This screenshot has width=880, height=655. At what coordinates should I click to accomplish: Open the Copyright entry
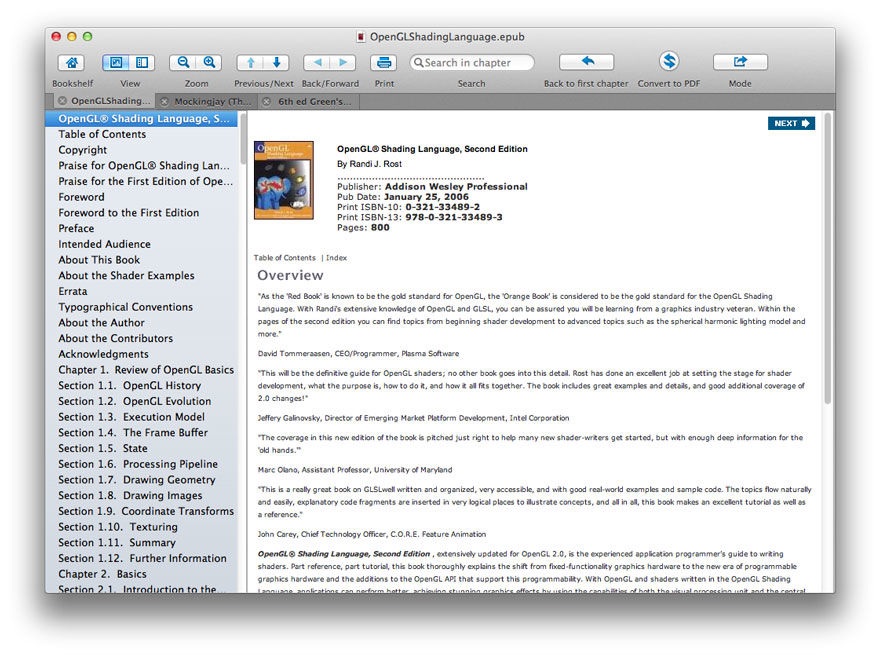click(x=141, y=150)
